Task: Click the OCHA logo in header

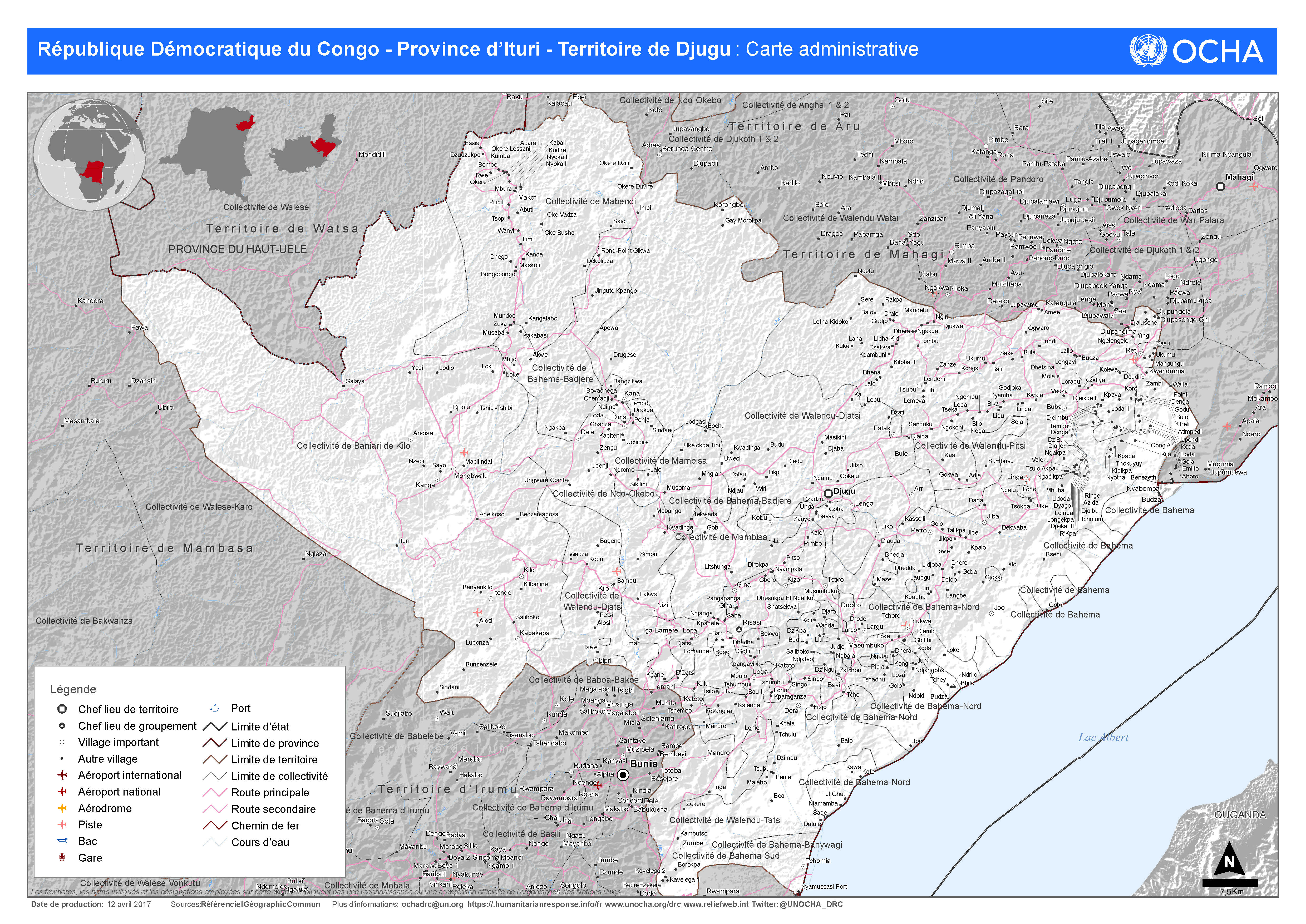Action: (1197, 51)
